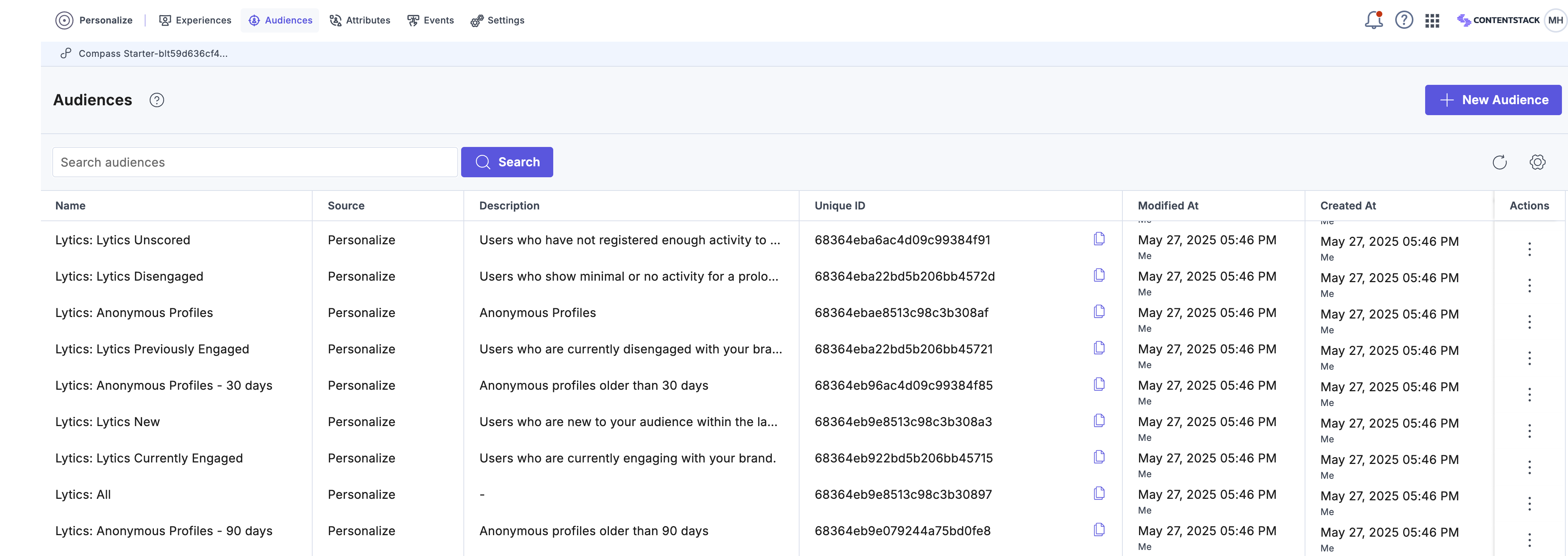The image size is (1568, 556).
Task: Open the Events tab
Action: (x=430, y=20)
